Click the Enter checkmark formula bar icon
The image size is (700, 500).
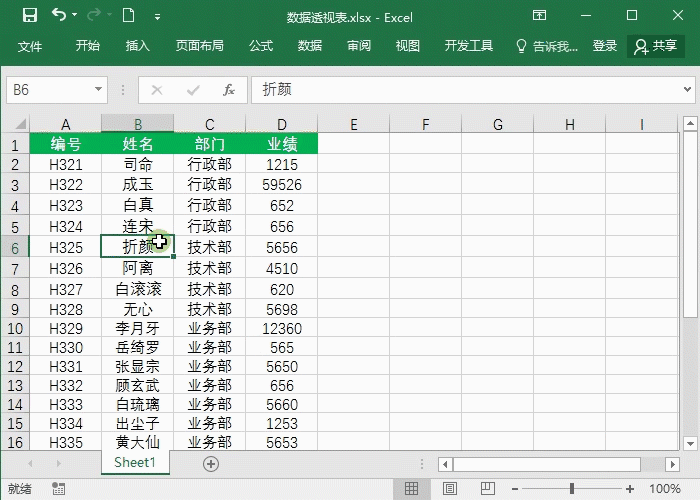click(x=193, y=90)
